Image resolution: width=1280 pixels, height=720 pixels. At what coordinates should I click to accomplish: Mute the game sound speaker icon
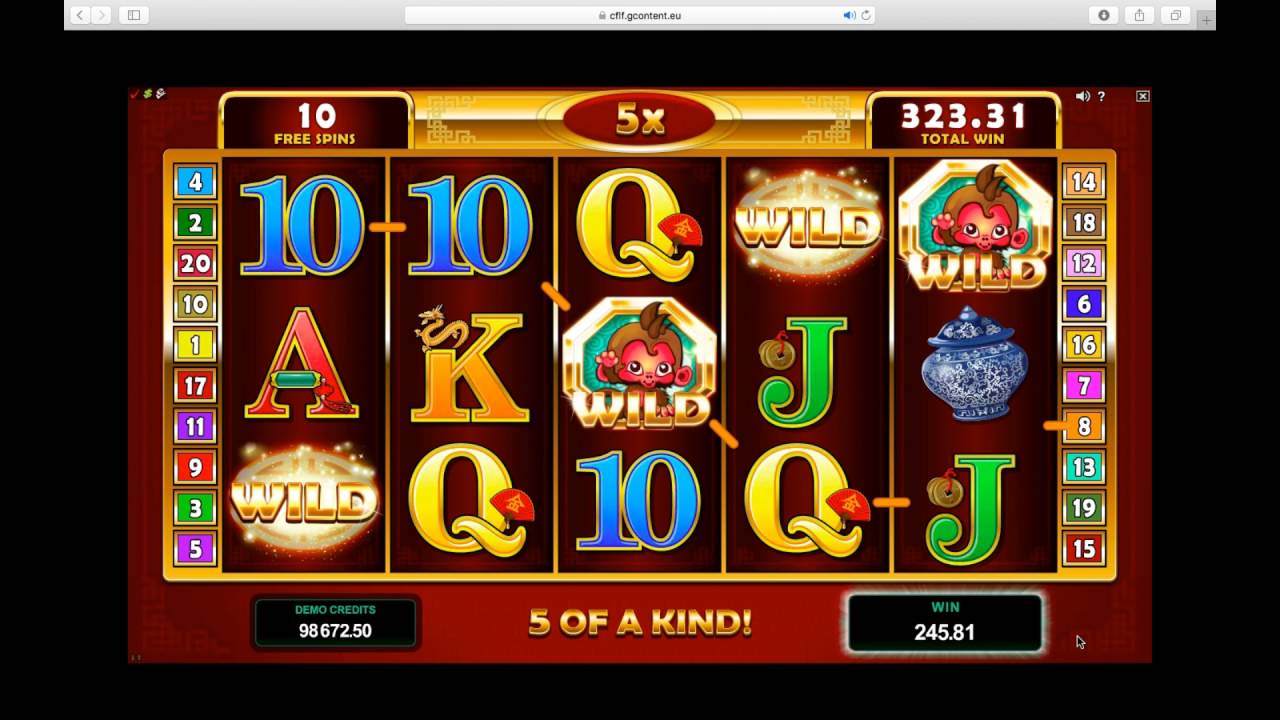click(x=1082, y=96)
